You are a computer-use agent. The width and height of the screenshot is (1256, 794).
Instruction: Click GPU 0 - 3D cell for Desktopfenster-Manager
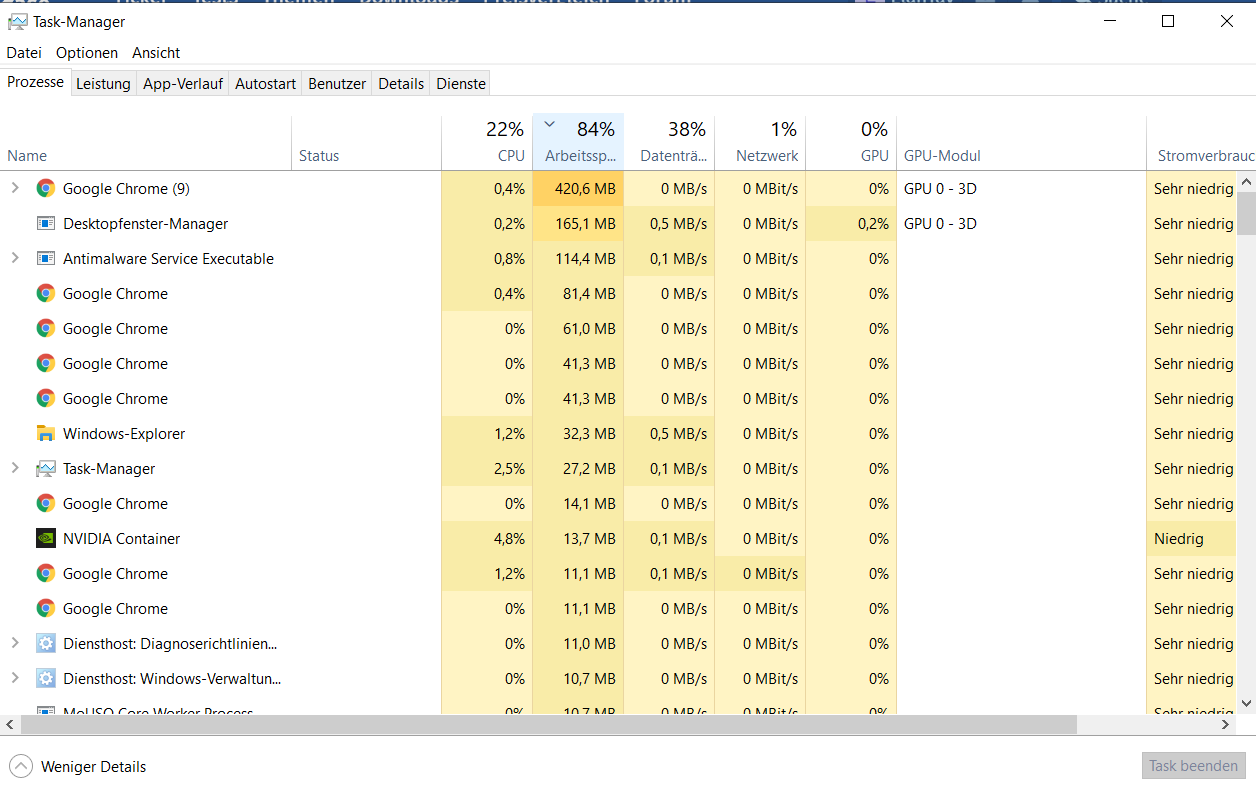1021,223
